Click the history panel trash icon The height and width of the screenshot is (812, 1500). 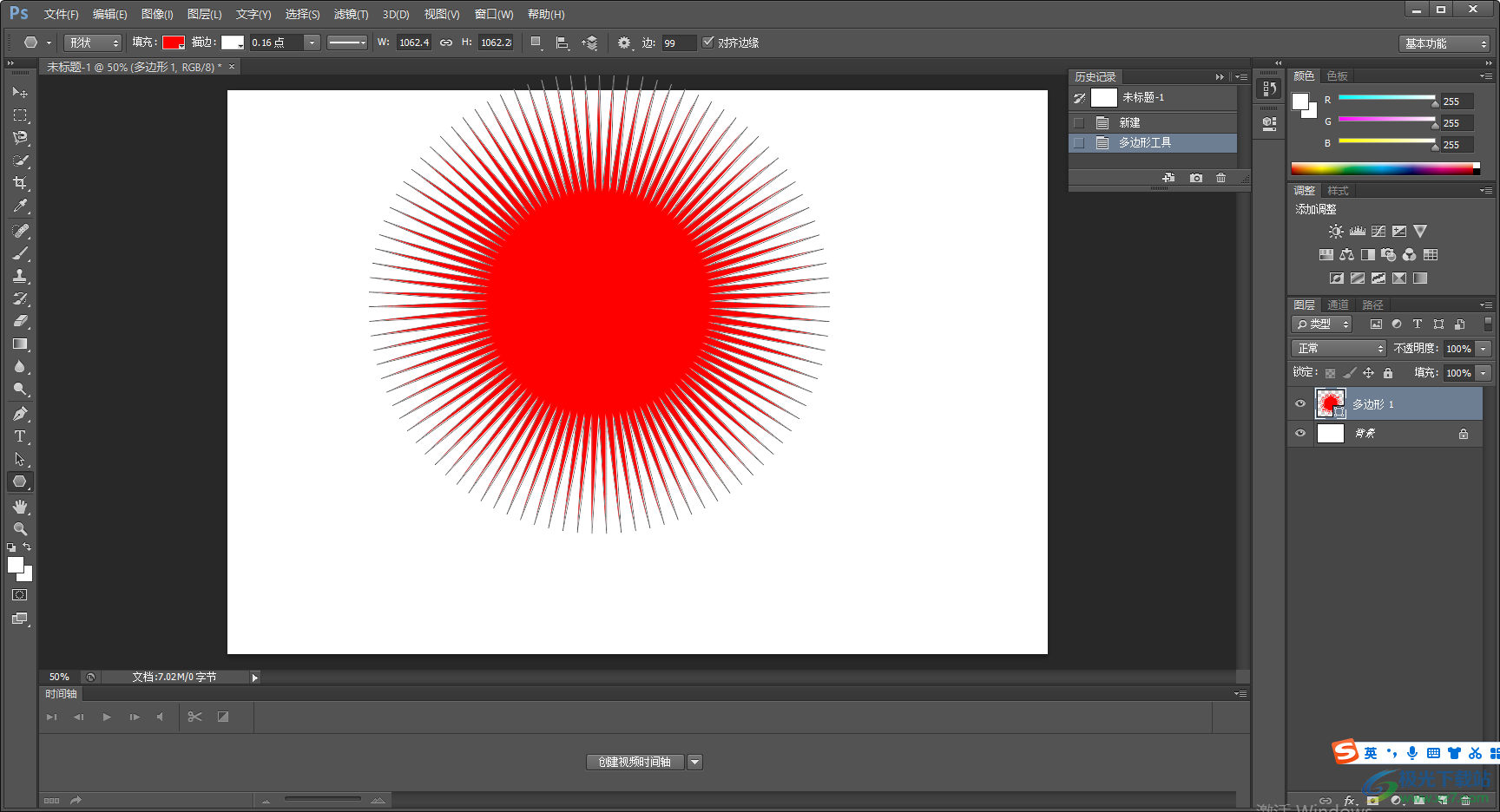(1221, 178)
